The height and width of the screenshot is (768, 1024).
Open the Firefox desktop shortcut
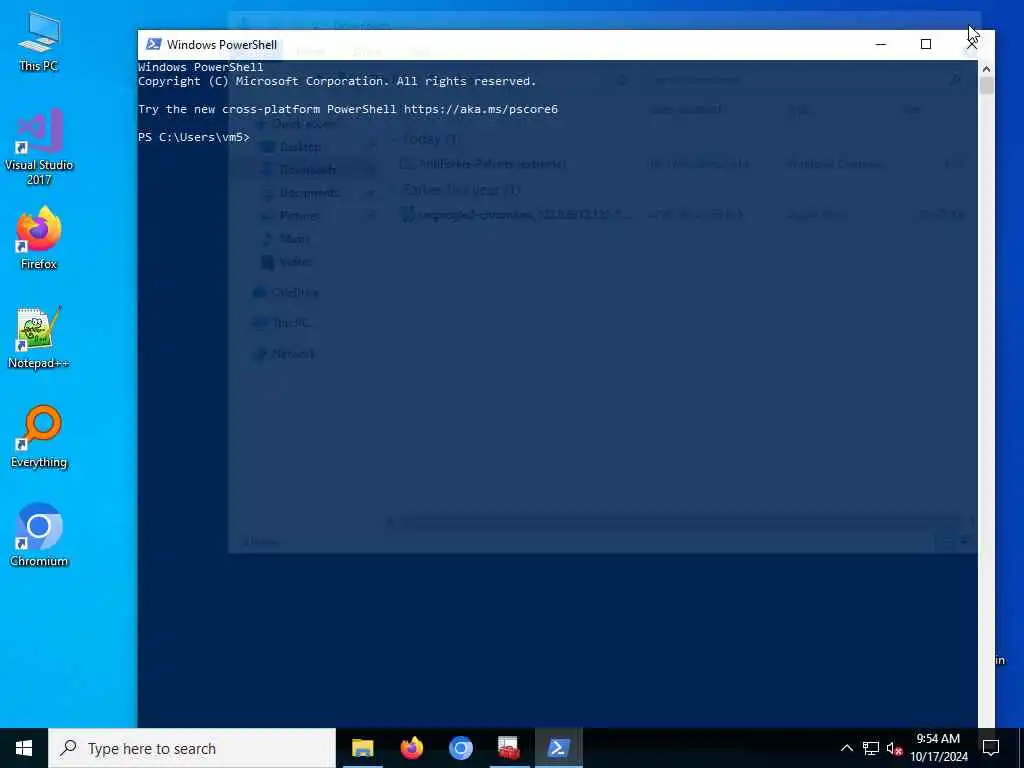click(x=39, y=238)
